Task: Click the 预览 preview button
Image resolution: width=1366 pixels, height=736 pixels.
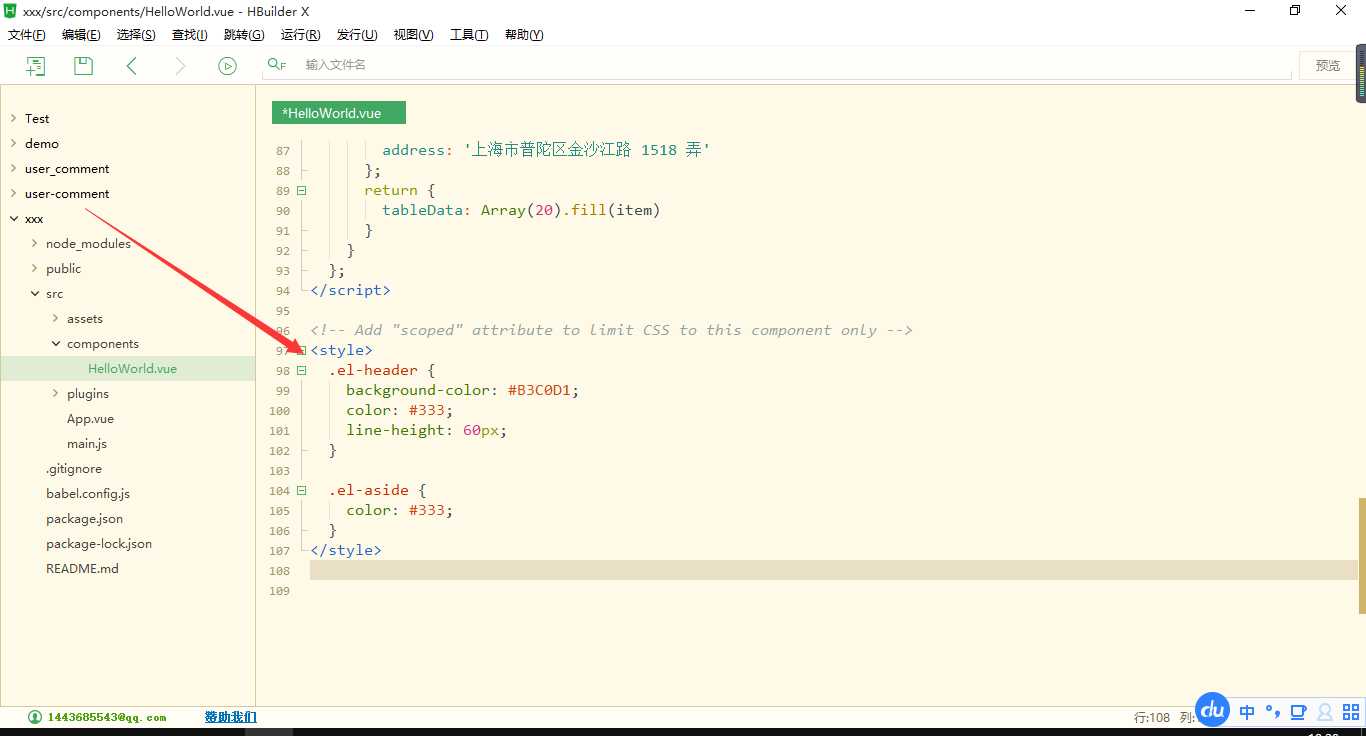Action: click(x=1328, y=66)
